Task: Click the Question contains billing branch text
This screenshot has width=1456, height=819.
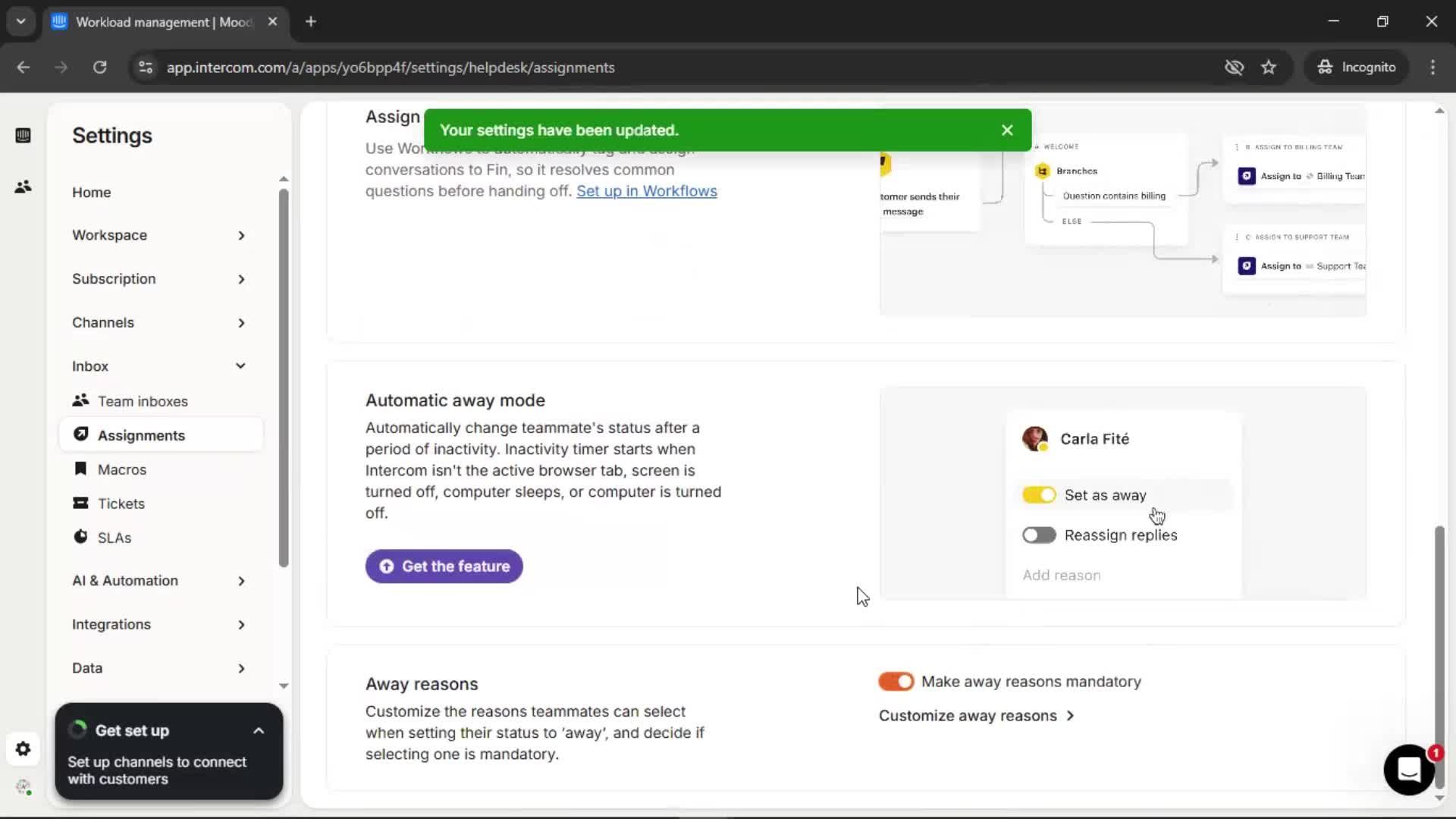Action: point(1114,196)
